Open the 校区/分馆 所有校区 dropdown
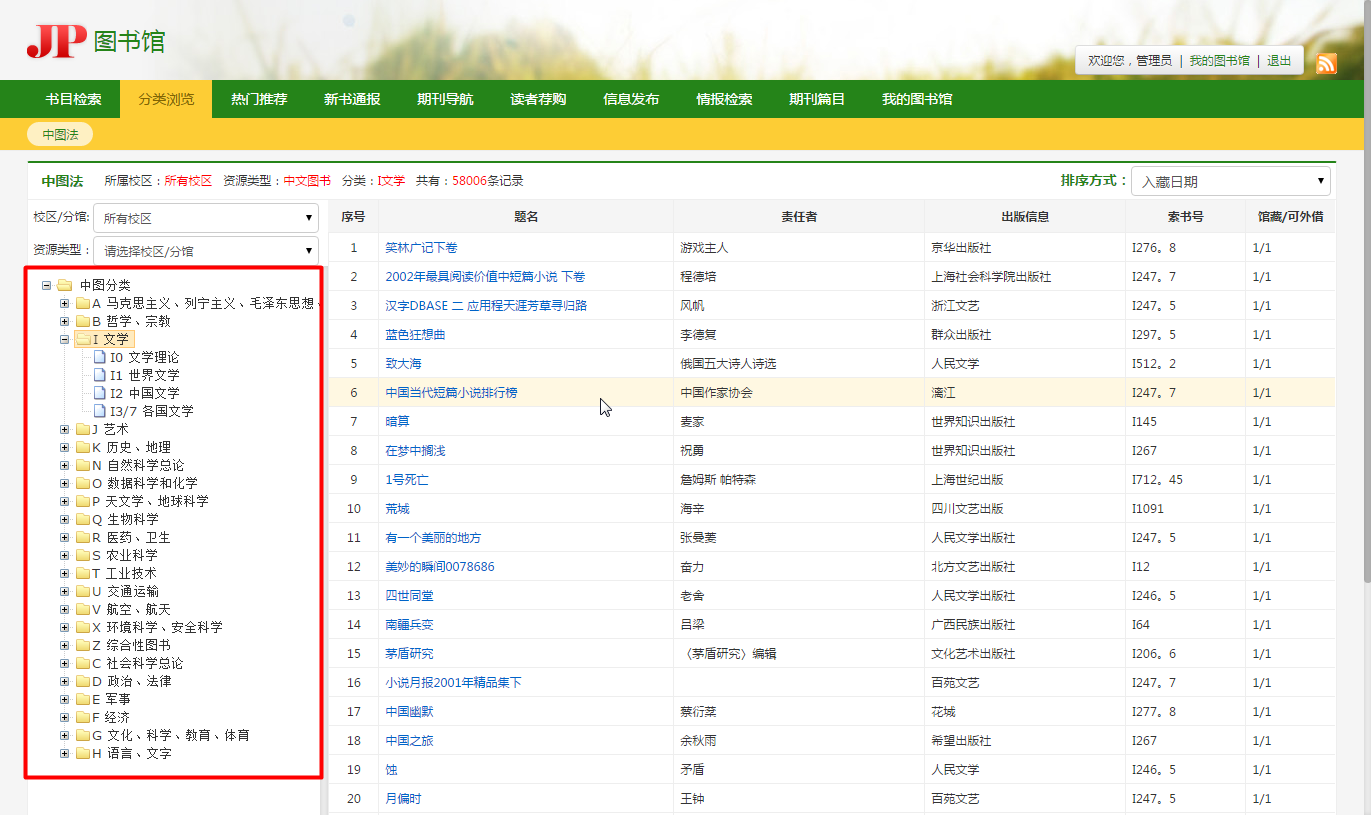1371x815 pixels. [x=207, y=218]
